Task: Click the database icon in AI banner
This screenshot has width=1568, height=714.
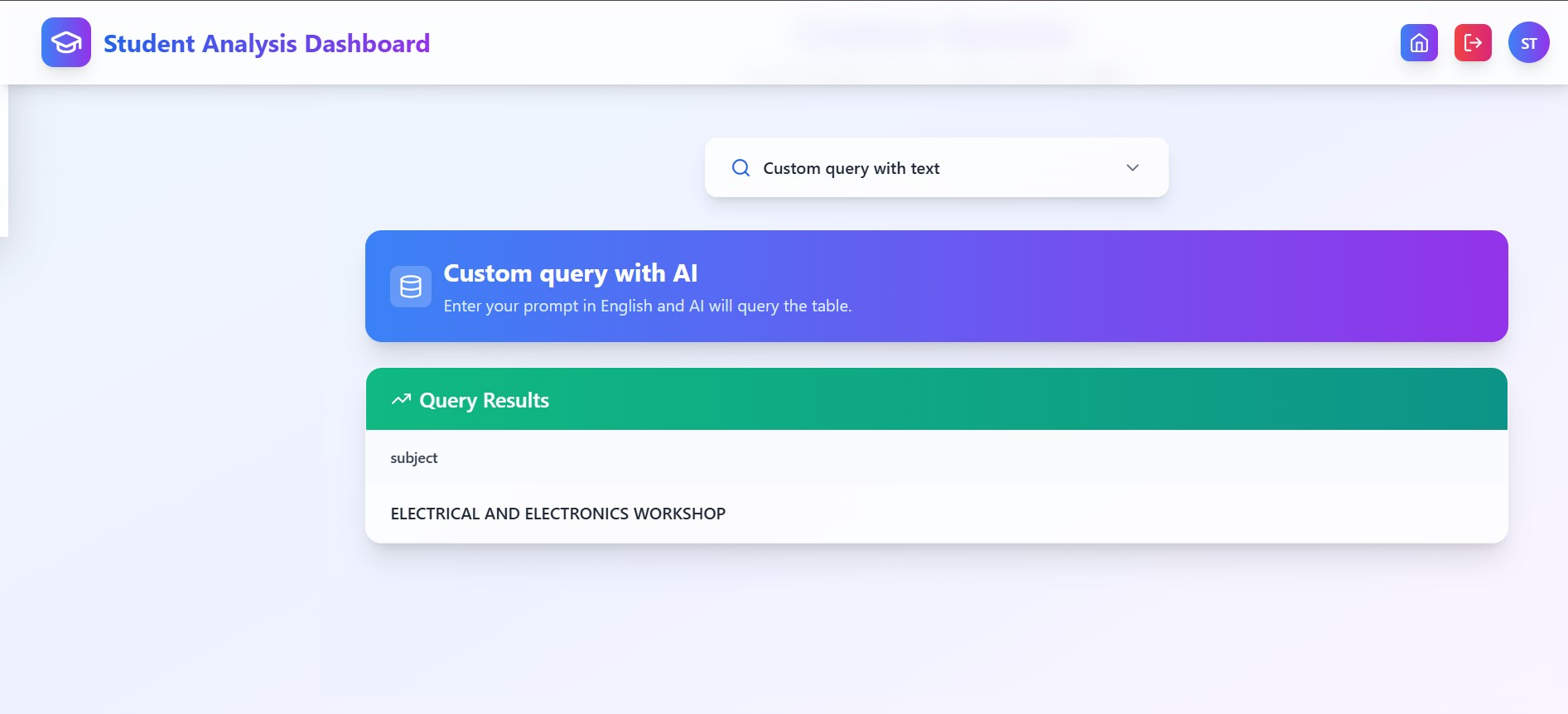Action: click(411, 287)
